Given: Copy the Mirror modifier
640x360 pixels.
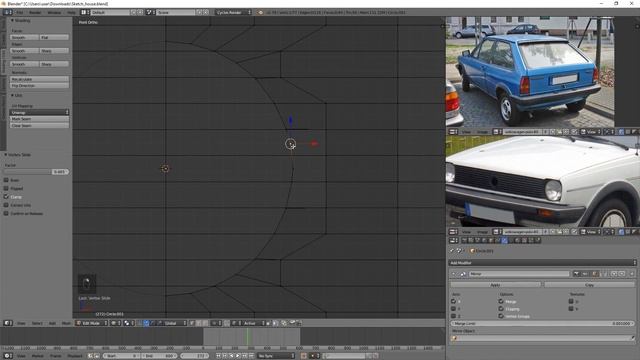Looking at the screenshot, I should point(589,284).
